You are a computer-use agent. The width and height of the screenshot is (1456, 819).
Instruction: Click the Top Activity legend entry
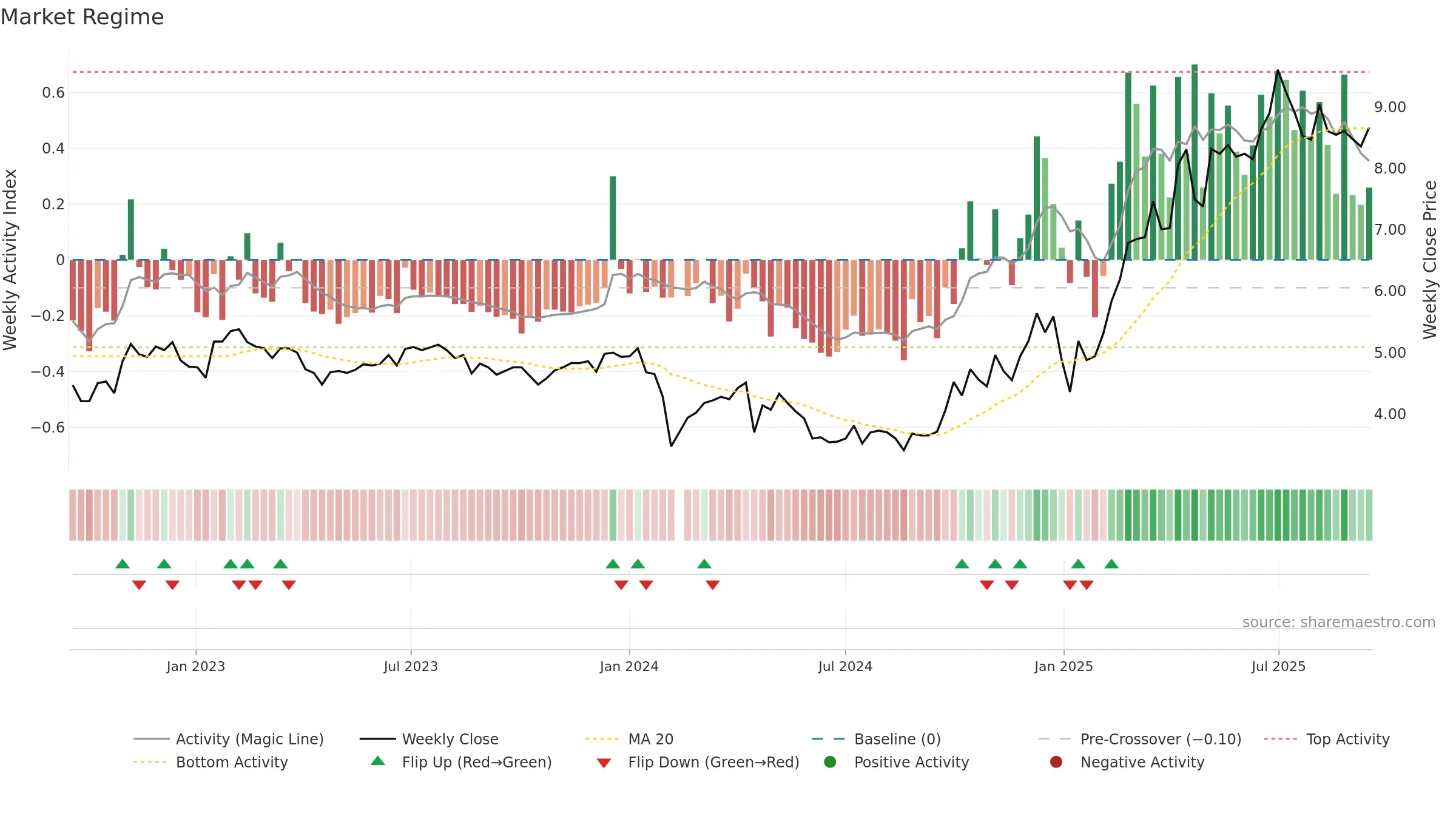pos(1327,739)
